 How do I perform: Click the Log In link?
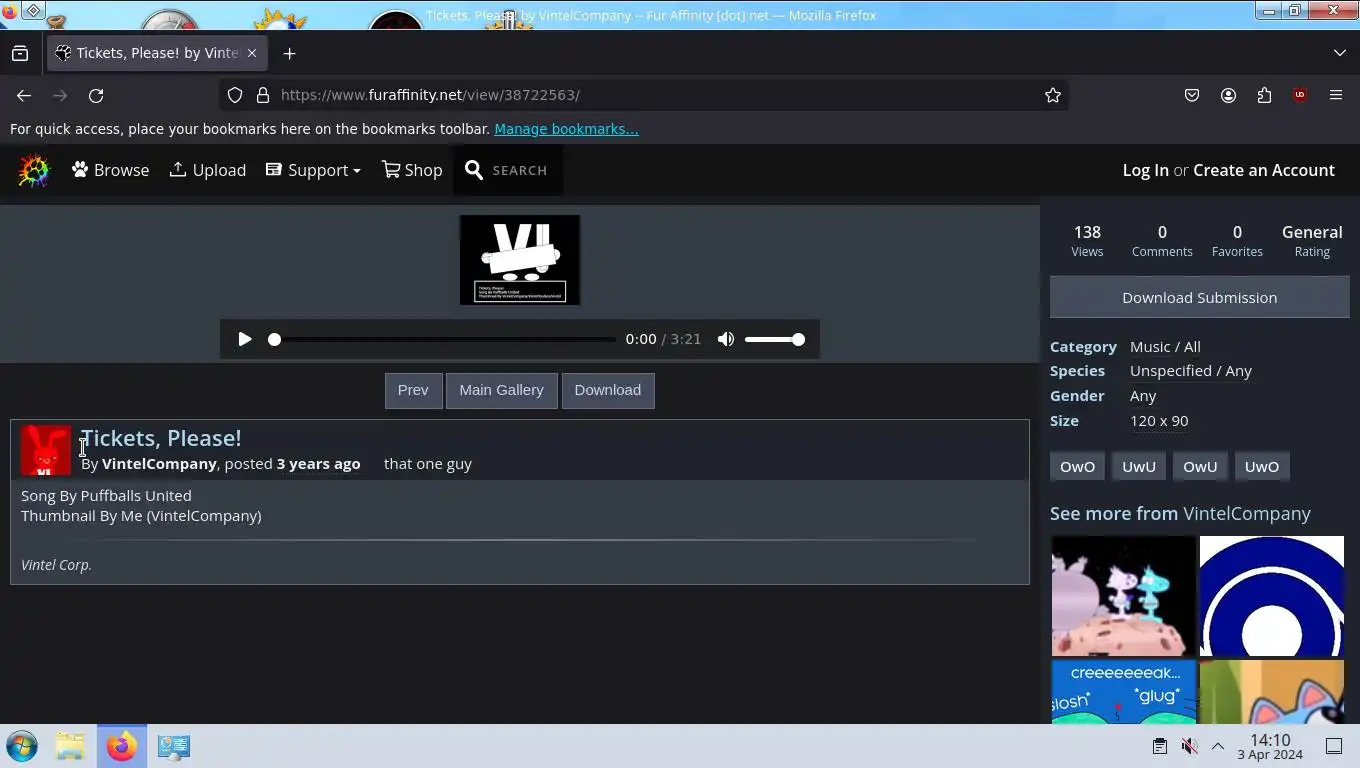(x=1145, y=170)
